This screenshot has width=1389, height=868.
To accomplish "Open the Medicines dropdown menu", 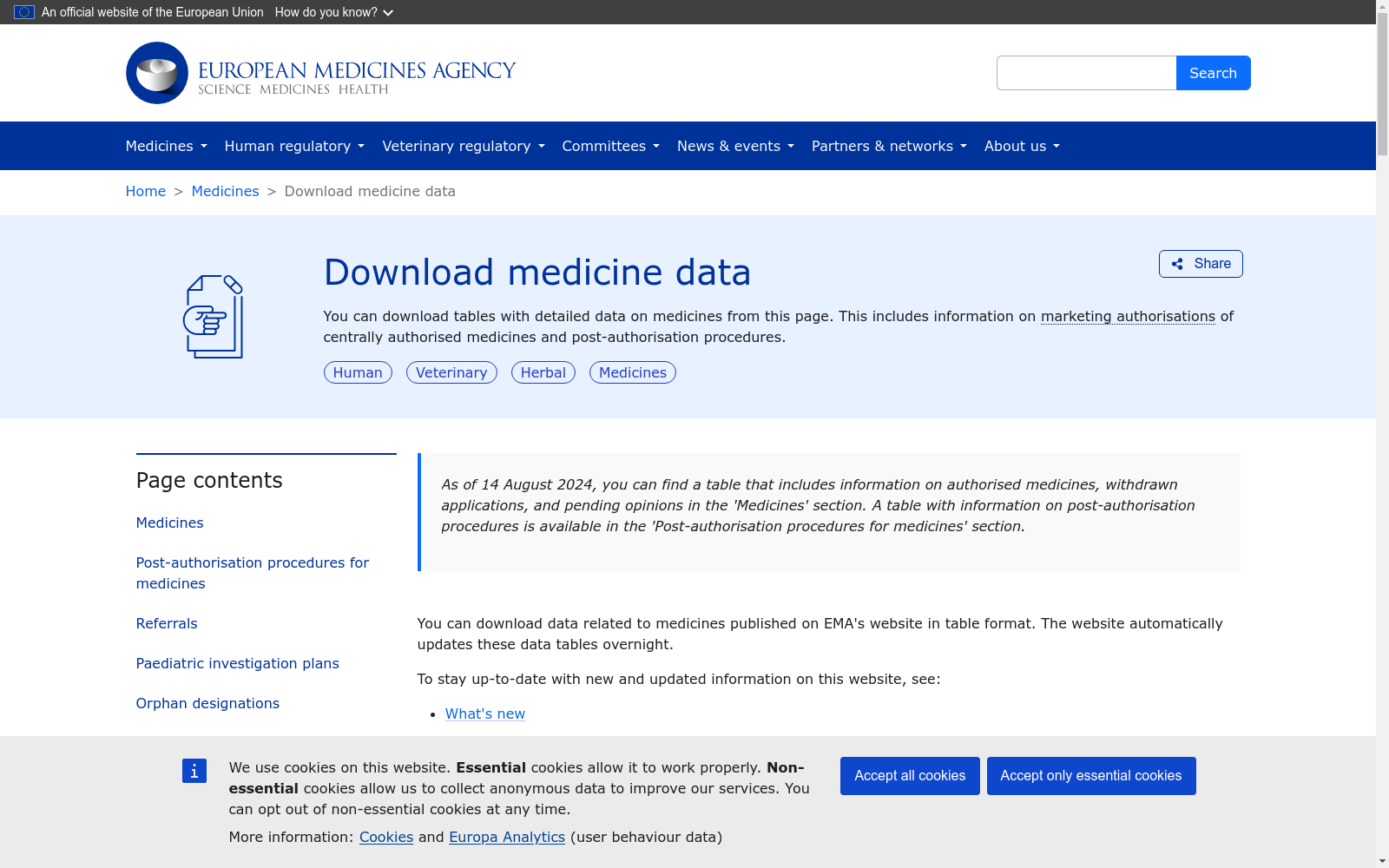I will [x=166, y=146].
